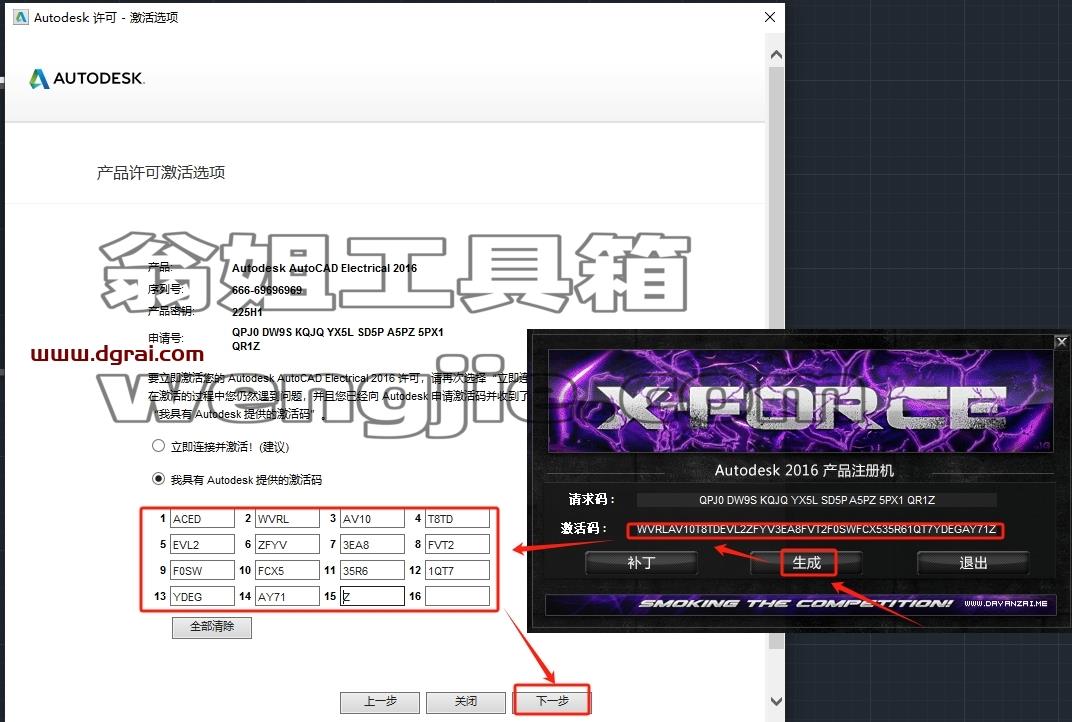
Task: Click the empty activation code field 16
Action: (457, 596)
